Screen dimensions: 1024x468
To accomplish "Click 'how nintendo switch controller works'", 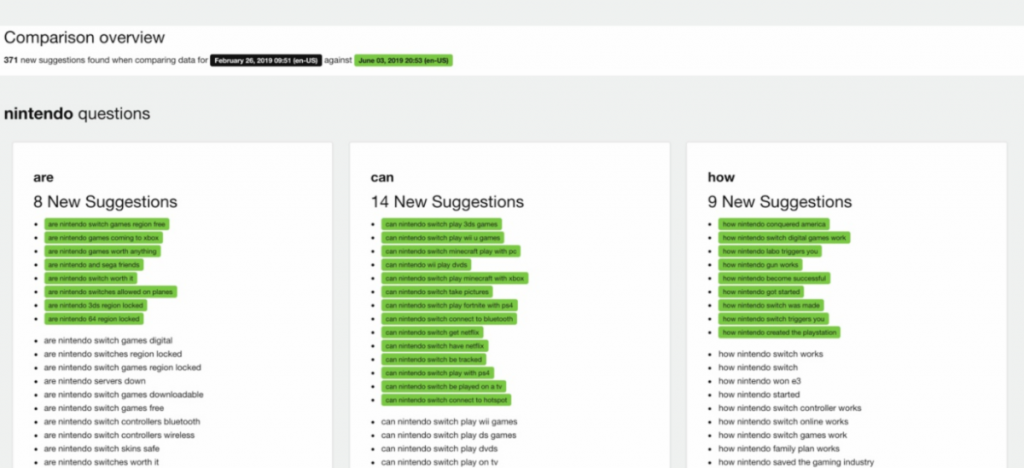I will click(790, 408).
